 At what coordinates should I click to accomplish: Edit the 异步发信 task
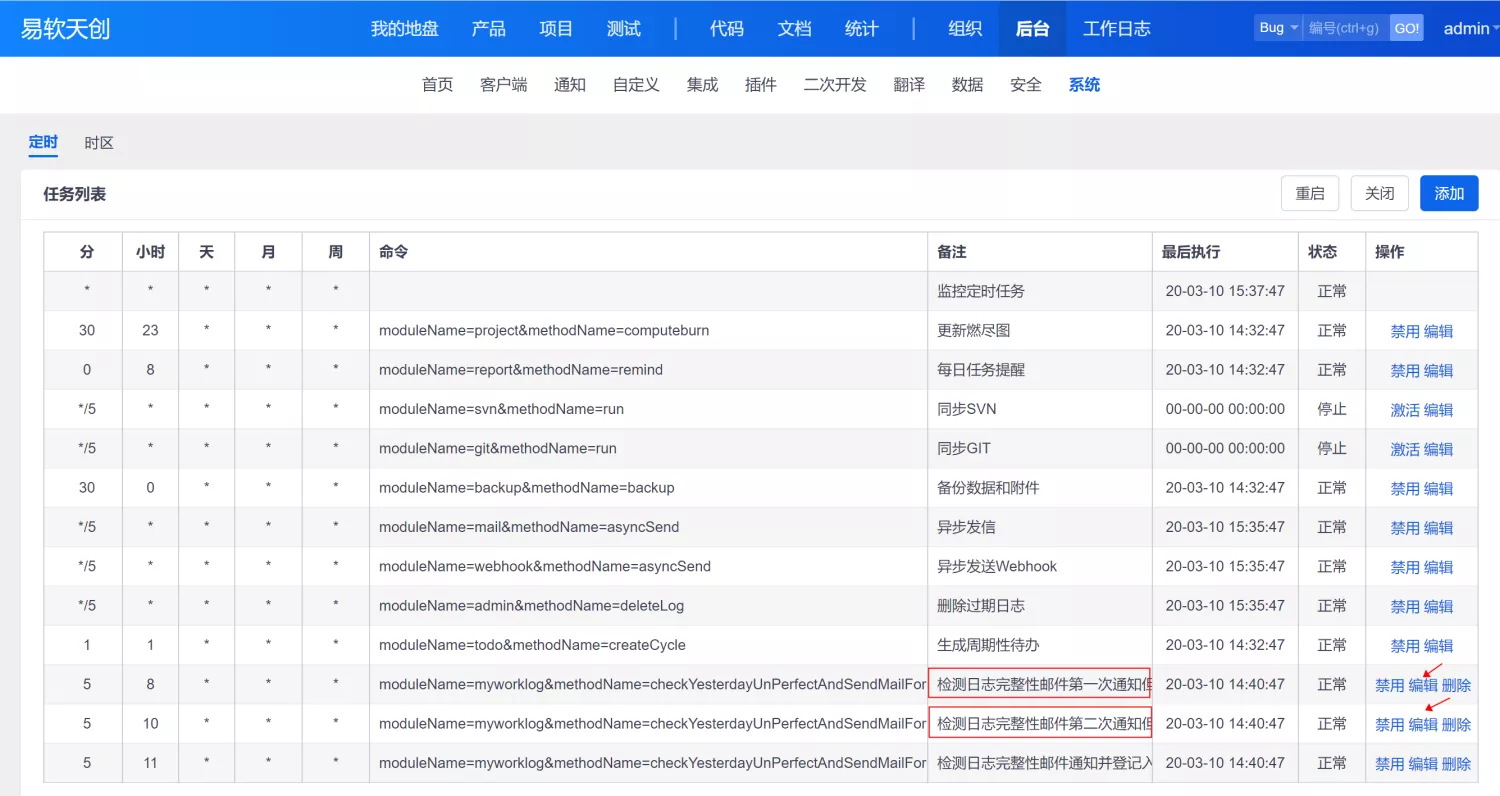pyautogui.click(x=1439, y=527)
